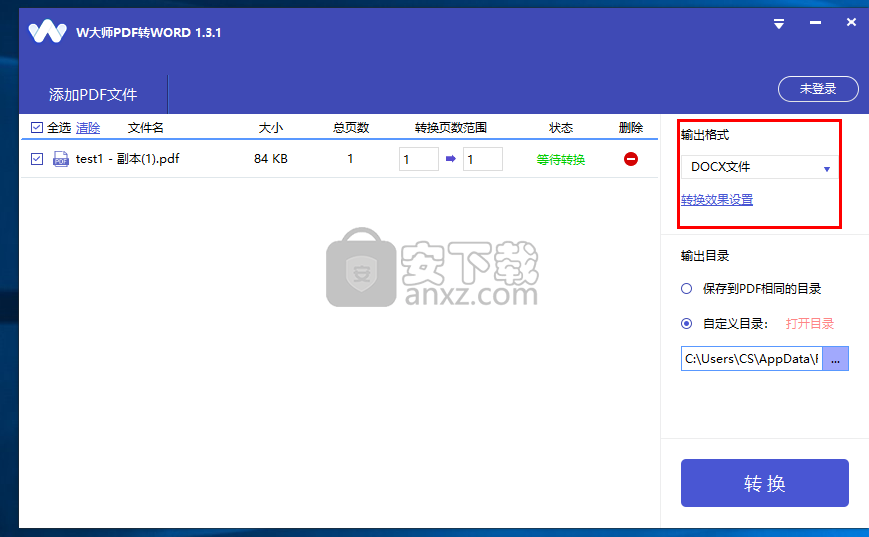Select 保存到PDF相同的目录 radio option
This screenshot has height=537, width=869.
coord(686,289)
